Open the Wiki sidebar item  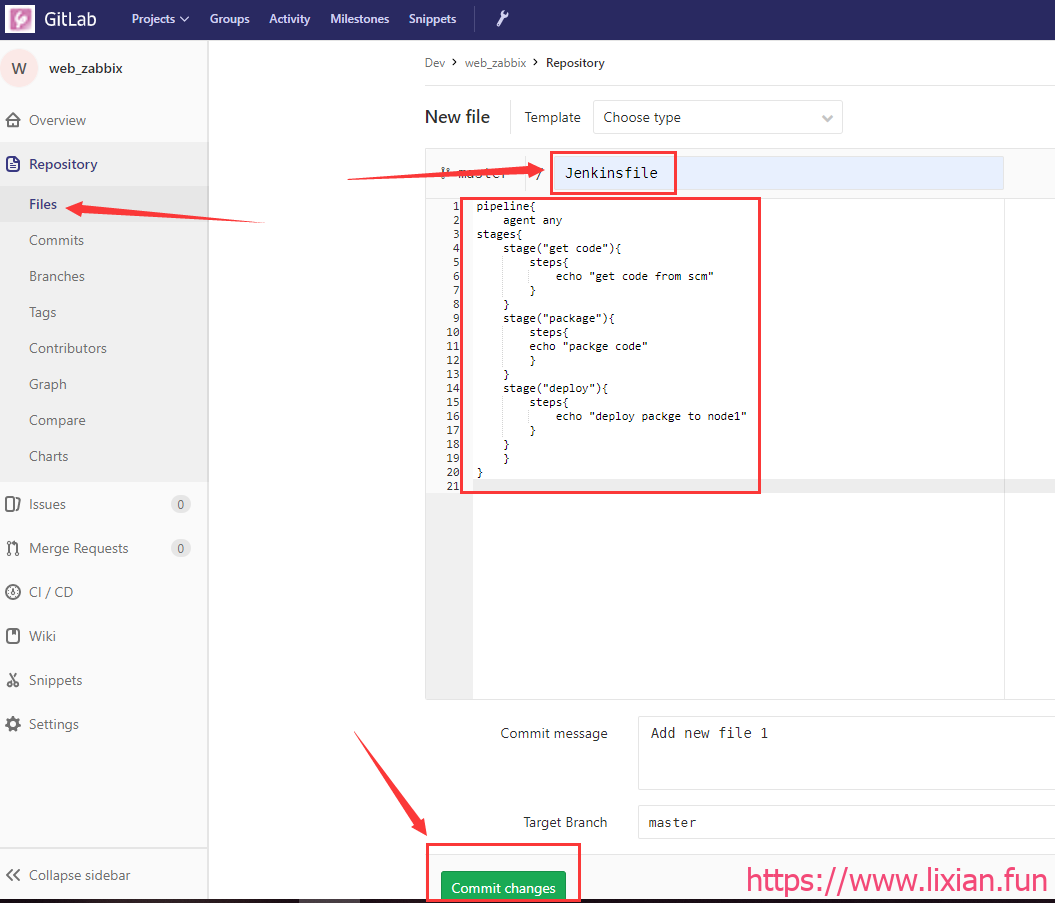click(x=42, y=636)
